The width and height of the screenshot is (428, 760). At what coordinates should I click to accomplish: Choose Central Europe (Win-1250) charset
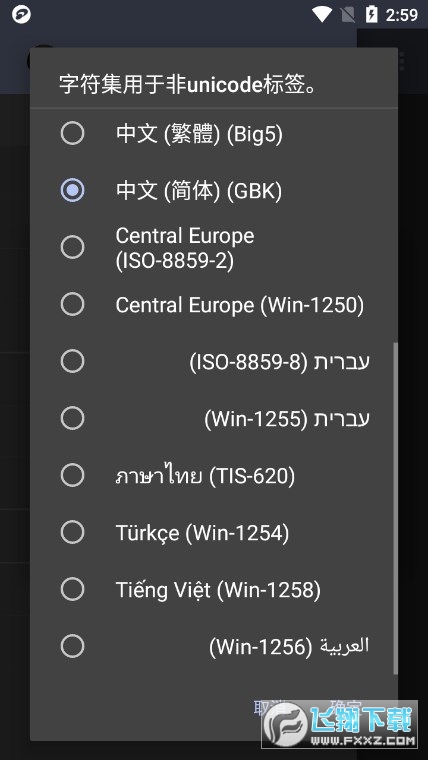coord(214,304)
